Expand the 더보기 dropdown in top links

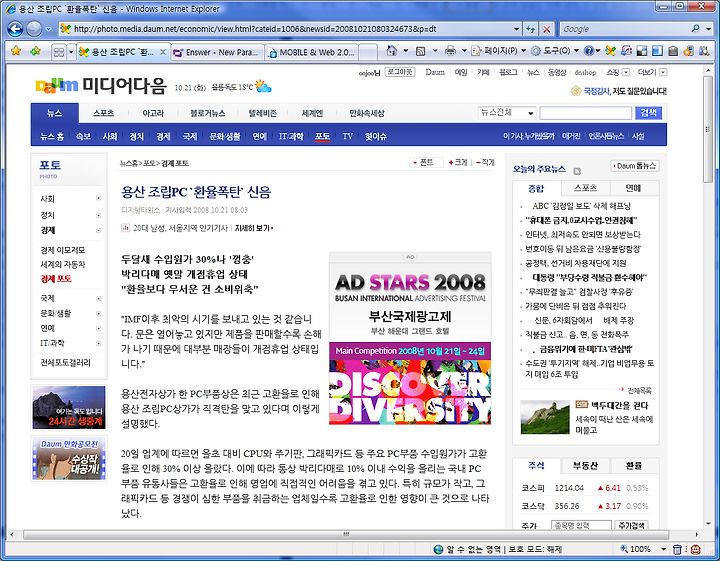(x=663, y=73)
